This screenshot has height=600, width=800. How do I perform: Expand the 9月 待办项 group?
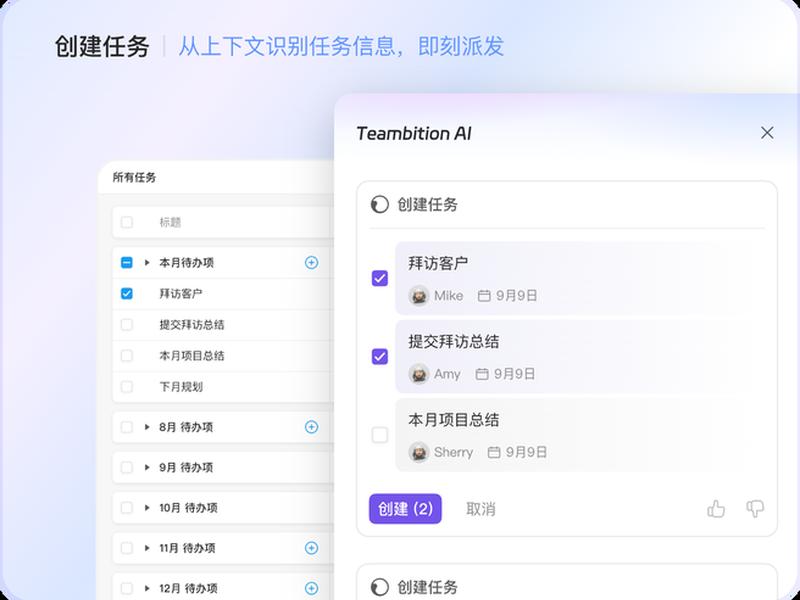[147, 467]
